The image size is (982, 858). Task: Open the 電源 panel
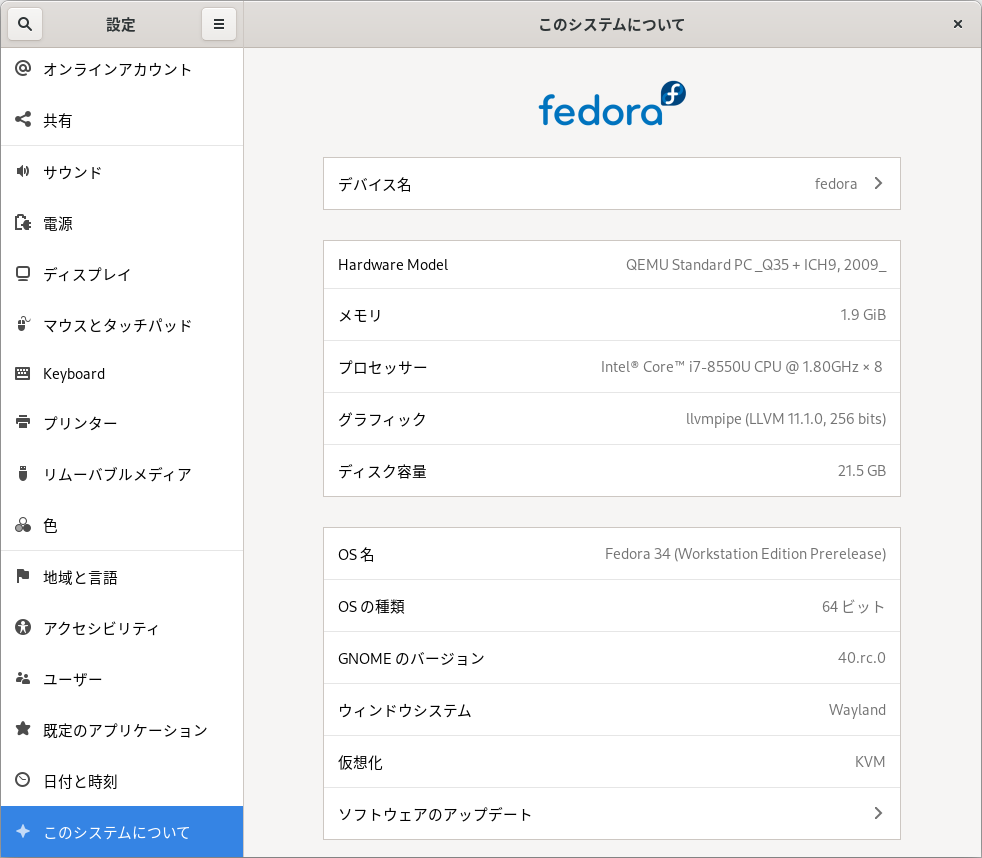point(122,224)
